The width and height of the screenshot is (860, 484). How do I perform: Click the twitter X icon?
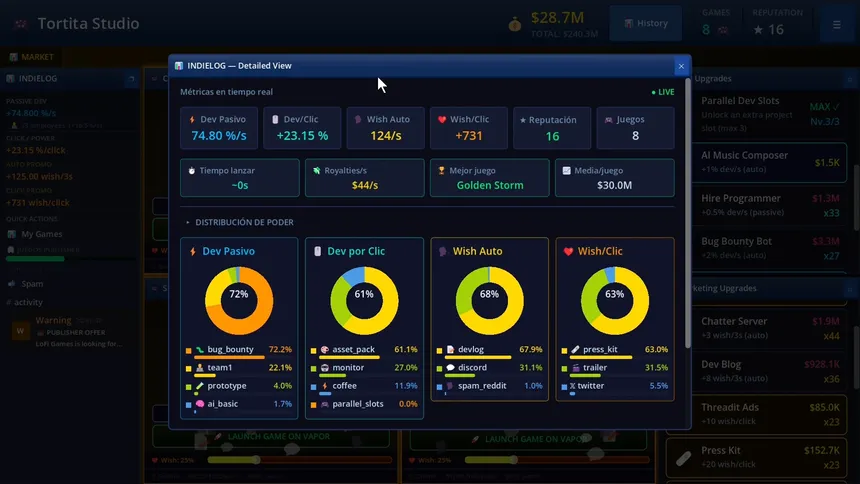point(573,386)
